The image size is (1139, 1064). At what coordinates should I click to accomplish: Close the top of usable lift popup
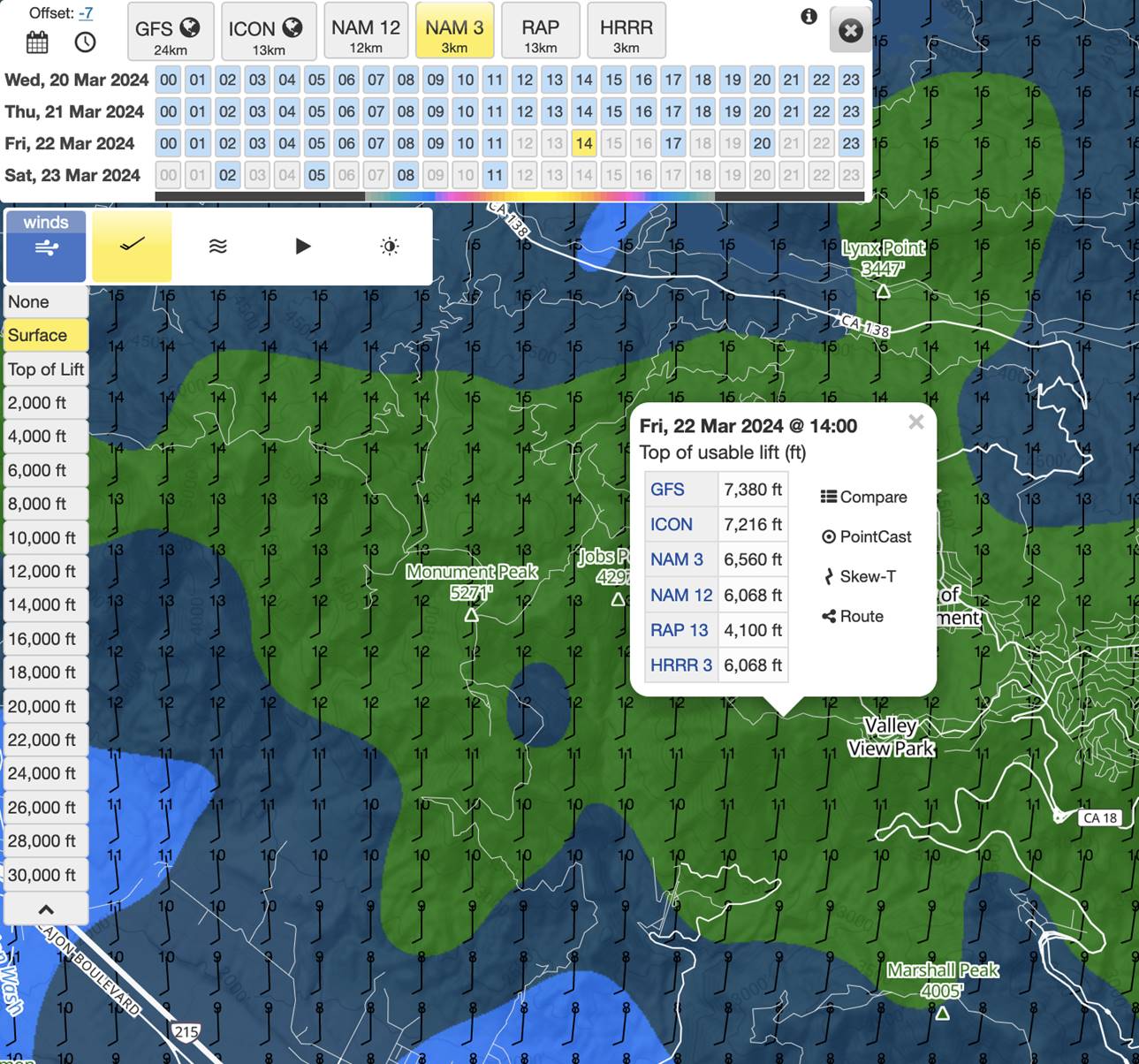coord(916,422)
